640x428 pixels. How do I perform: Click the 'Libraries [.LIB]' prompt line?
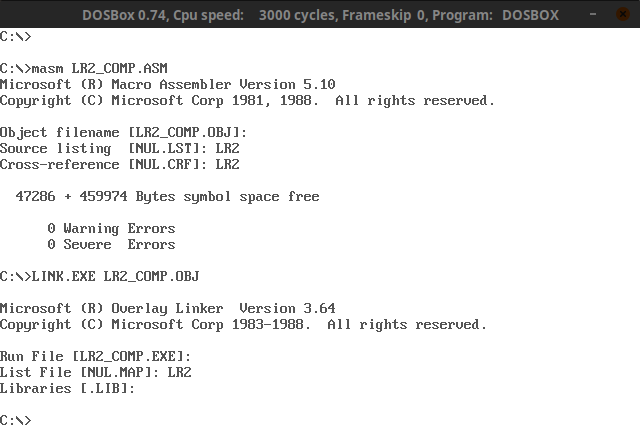coord(67,389)
